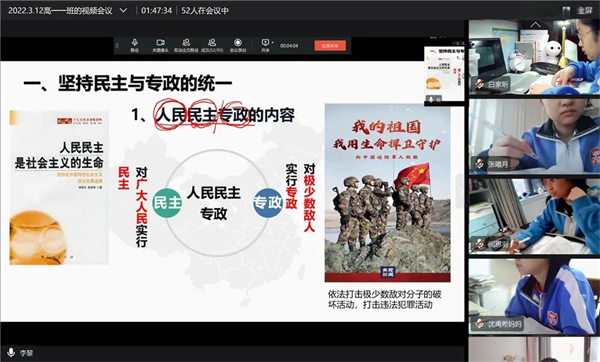Collapse video strip with the up chevron
Image resolution: width=600 pixels, height=362 pixels.
(x=535, y=25)
